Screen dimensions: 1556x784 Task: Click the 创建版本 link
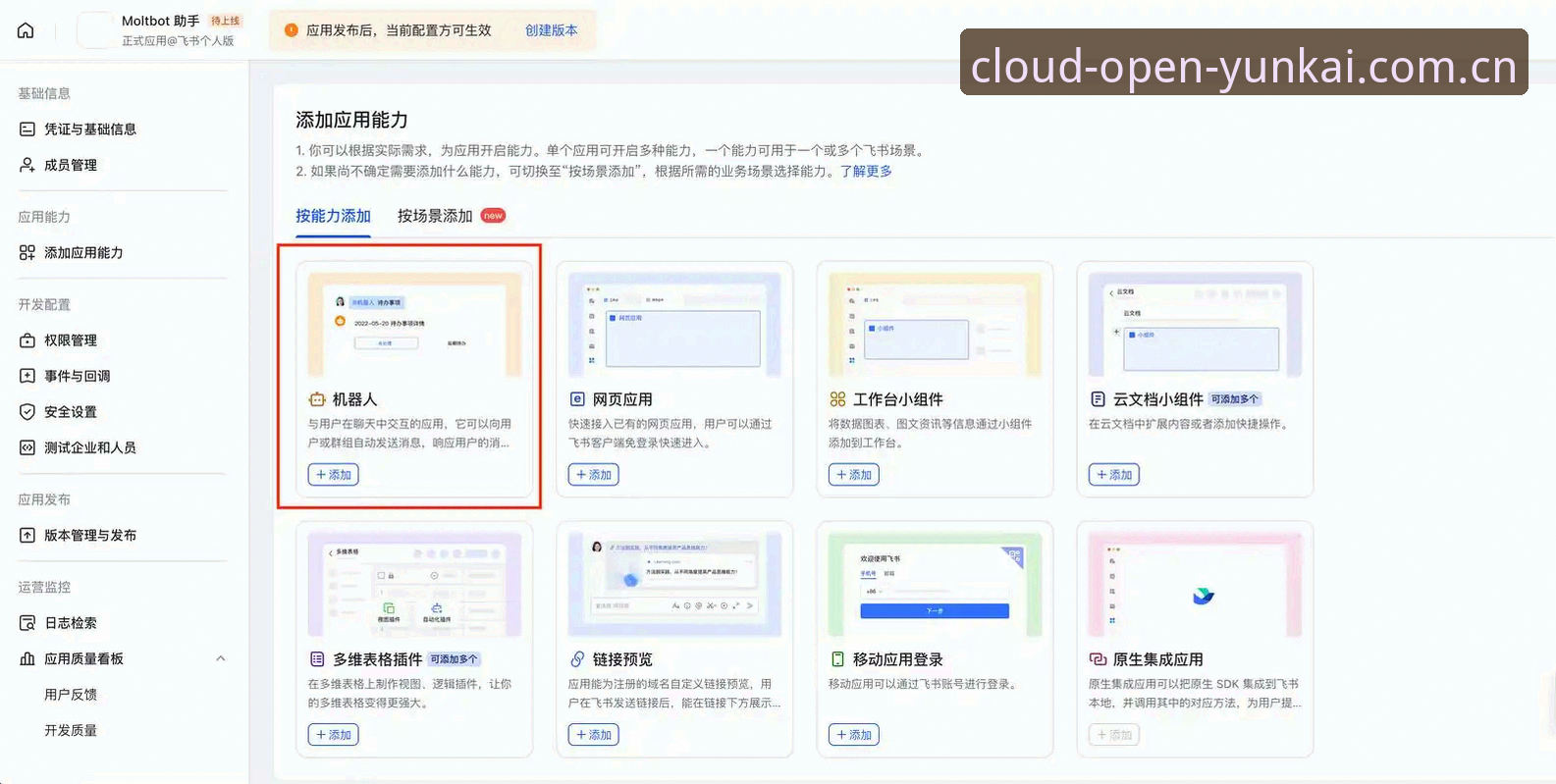pyautogui.click(x=551, y=30)
